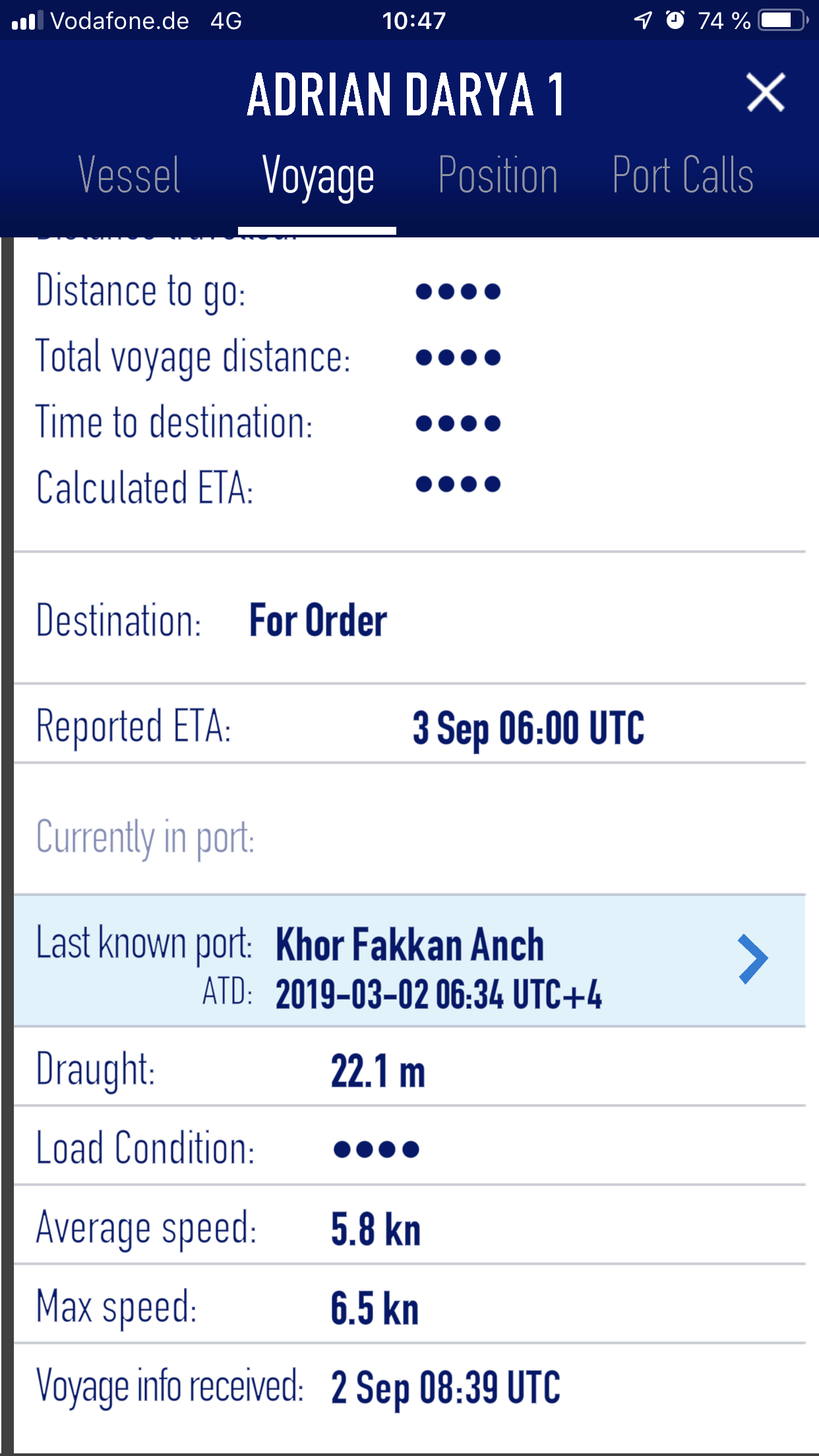The image size is (819, 1456).
Task: Tap the For Order destination value
Action: coord(318,621)
